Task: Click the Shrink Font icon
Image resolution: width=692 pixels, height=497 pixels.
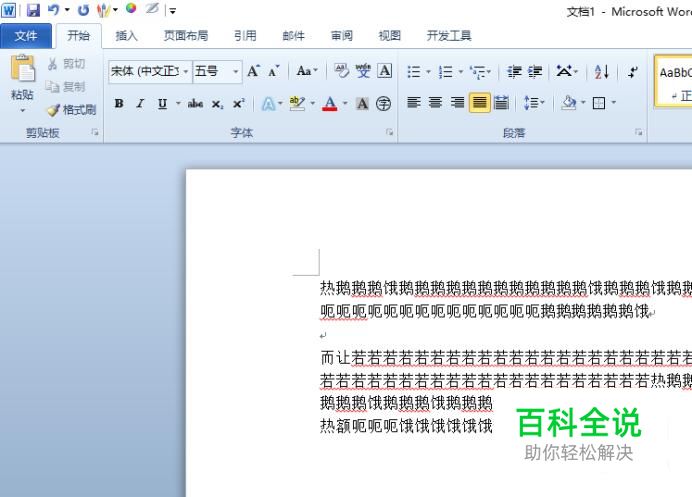Action: click(274, 71)
